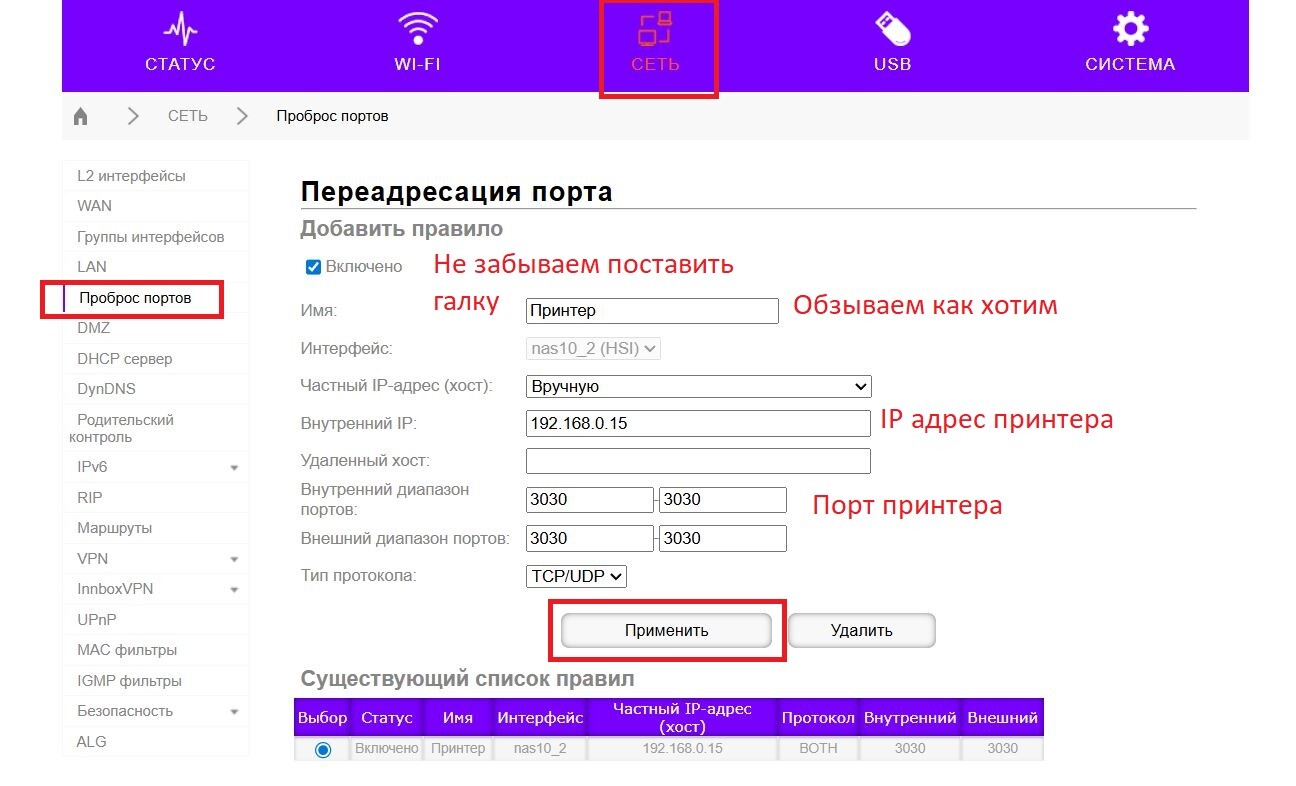Open the RIP sidebar item
Image resolution: width=1296 pixels, height=786 pixels.
(x=89, y=498)
